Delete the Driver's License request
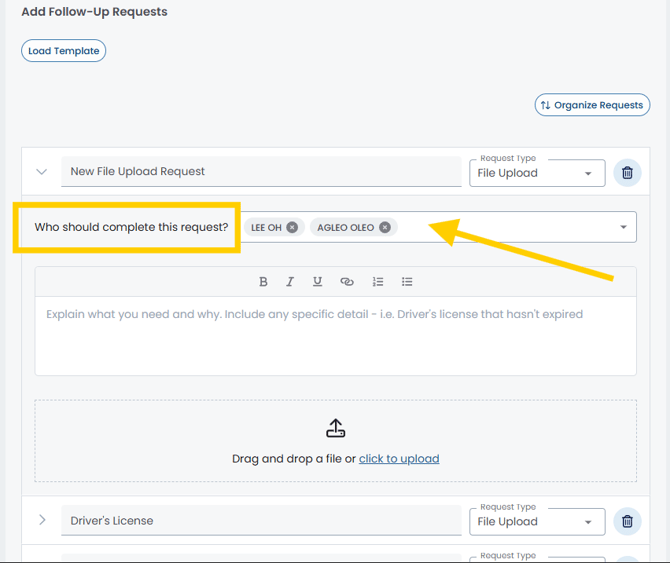670x563 pixels. click(627, 521)
